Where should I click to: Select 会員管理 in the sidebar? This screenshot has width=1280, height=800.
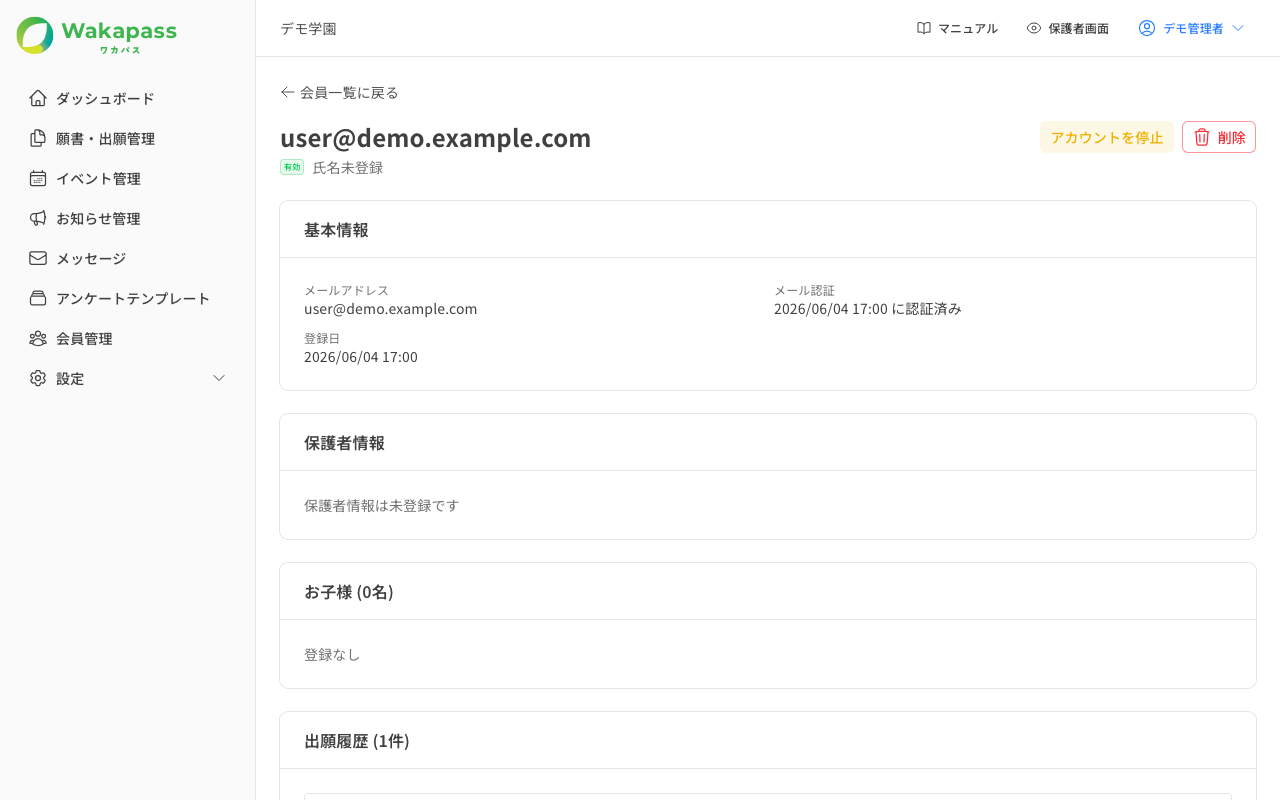84,338
